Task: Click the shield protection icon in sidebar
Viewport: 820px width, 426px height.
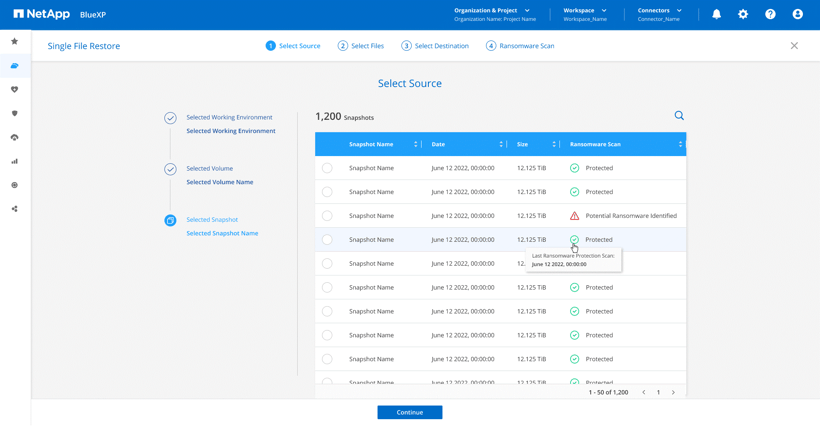Action: 14,113
